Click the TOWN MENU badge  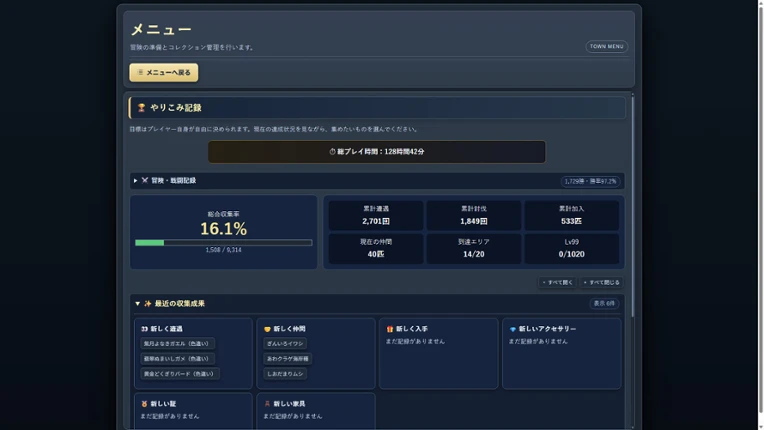point(607,46)
